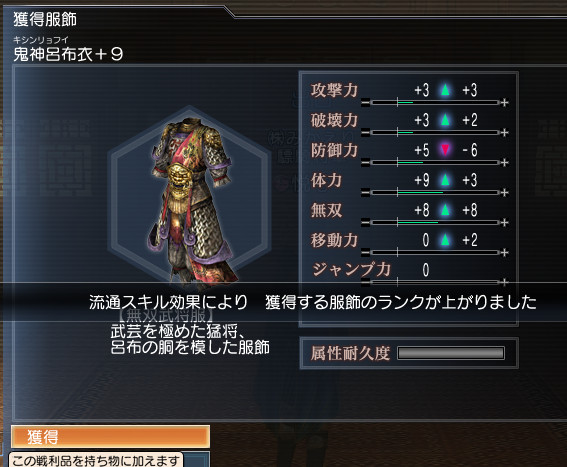The height and width of the screenshot is (467, 567).
Task: Click the tooltip この戦利品を持ち物に加えます
Action: click(x=96, y=460)
